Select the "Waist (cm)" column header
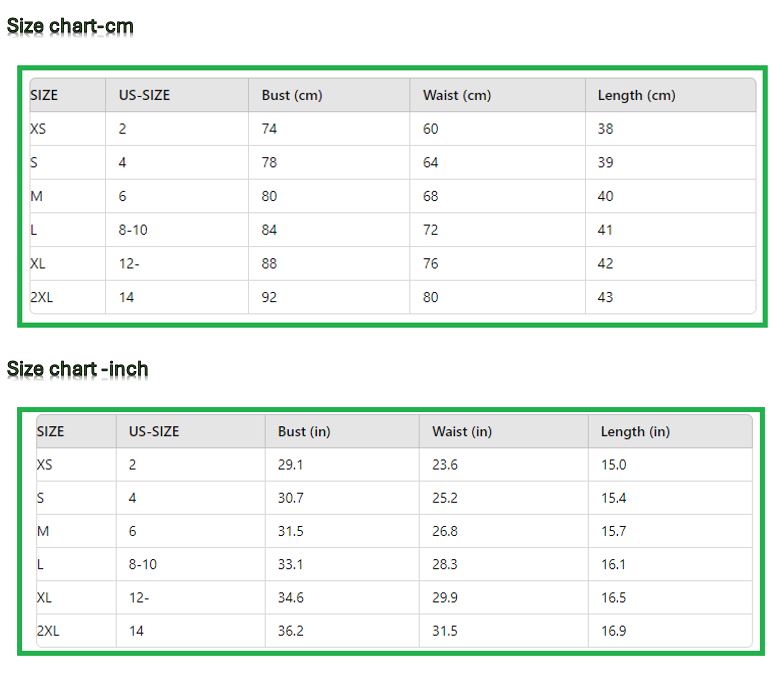 coord(457,95)
